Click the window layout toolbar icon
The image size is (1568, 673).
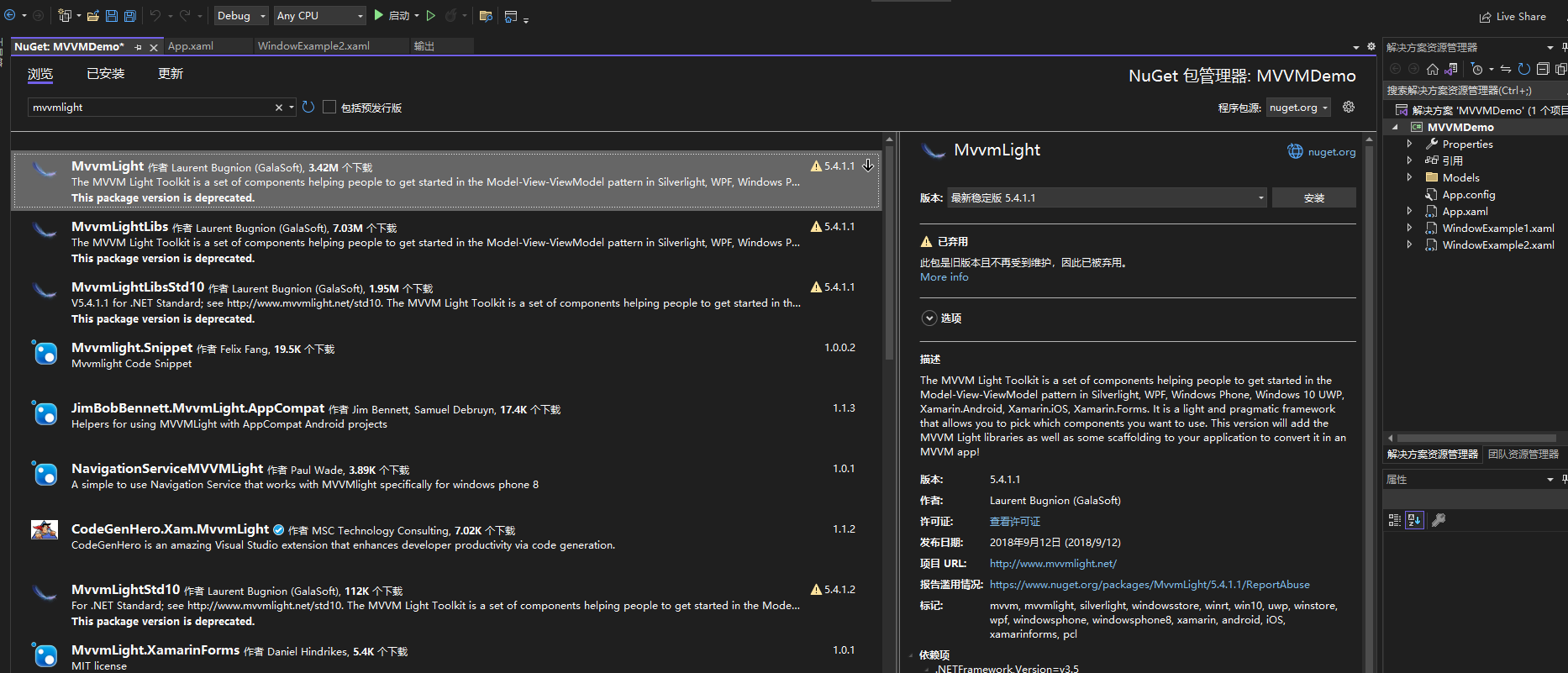point(511,15)
